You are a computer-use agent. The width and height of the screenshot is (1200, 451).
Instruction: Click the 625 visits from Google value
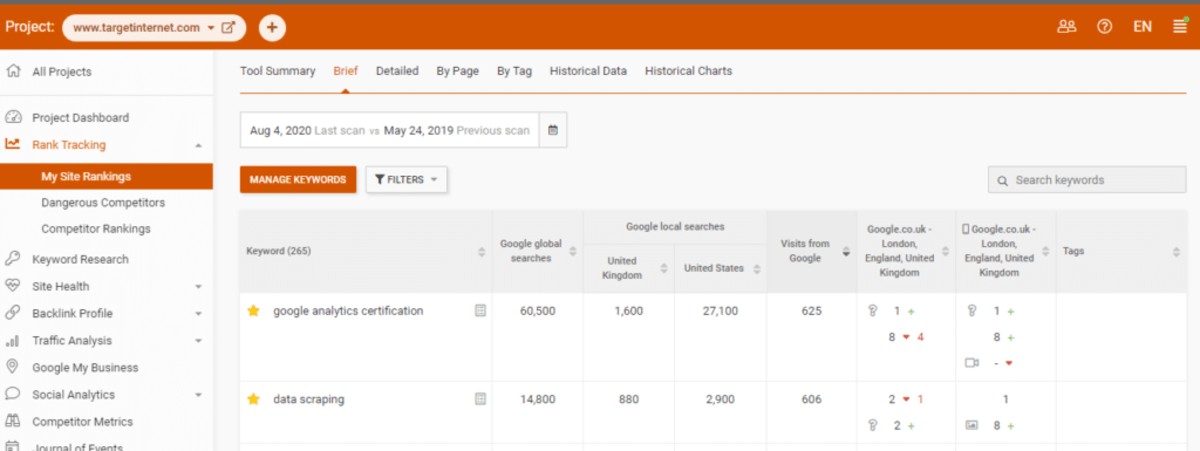pyautogui.click(x=811, y=311)
